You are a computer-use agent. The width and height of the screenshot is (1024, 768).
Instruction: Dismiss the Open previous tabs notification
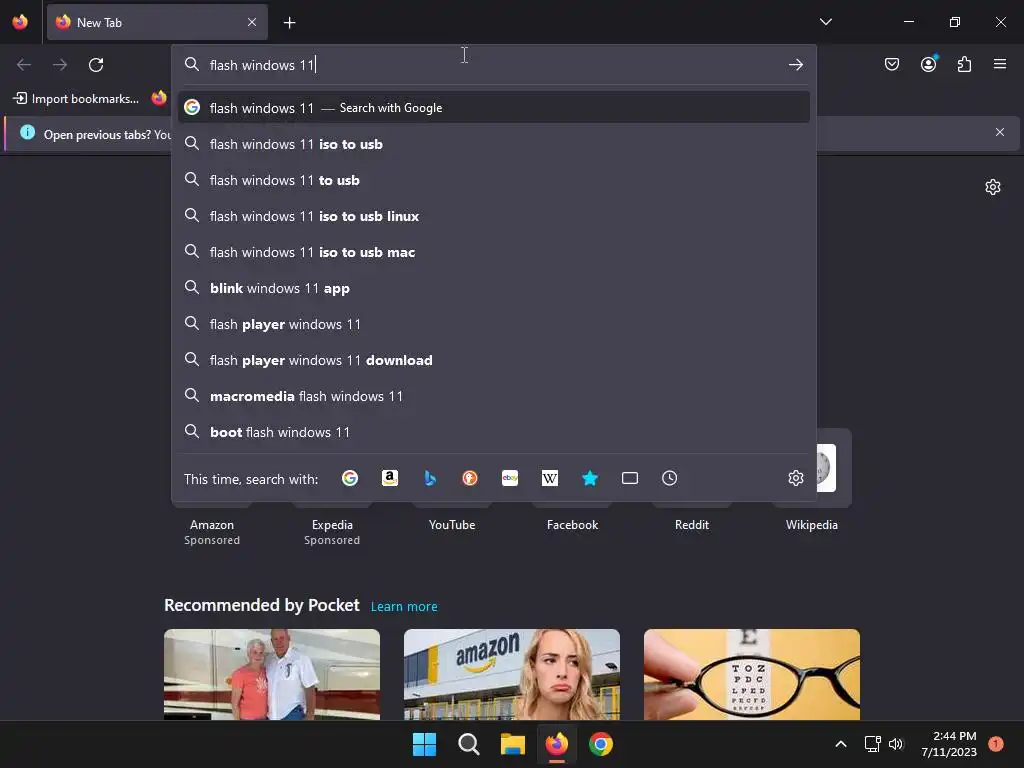pos(1000,132)
